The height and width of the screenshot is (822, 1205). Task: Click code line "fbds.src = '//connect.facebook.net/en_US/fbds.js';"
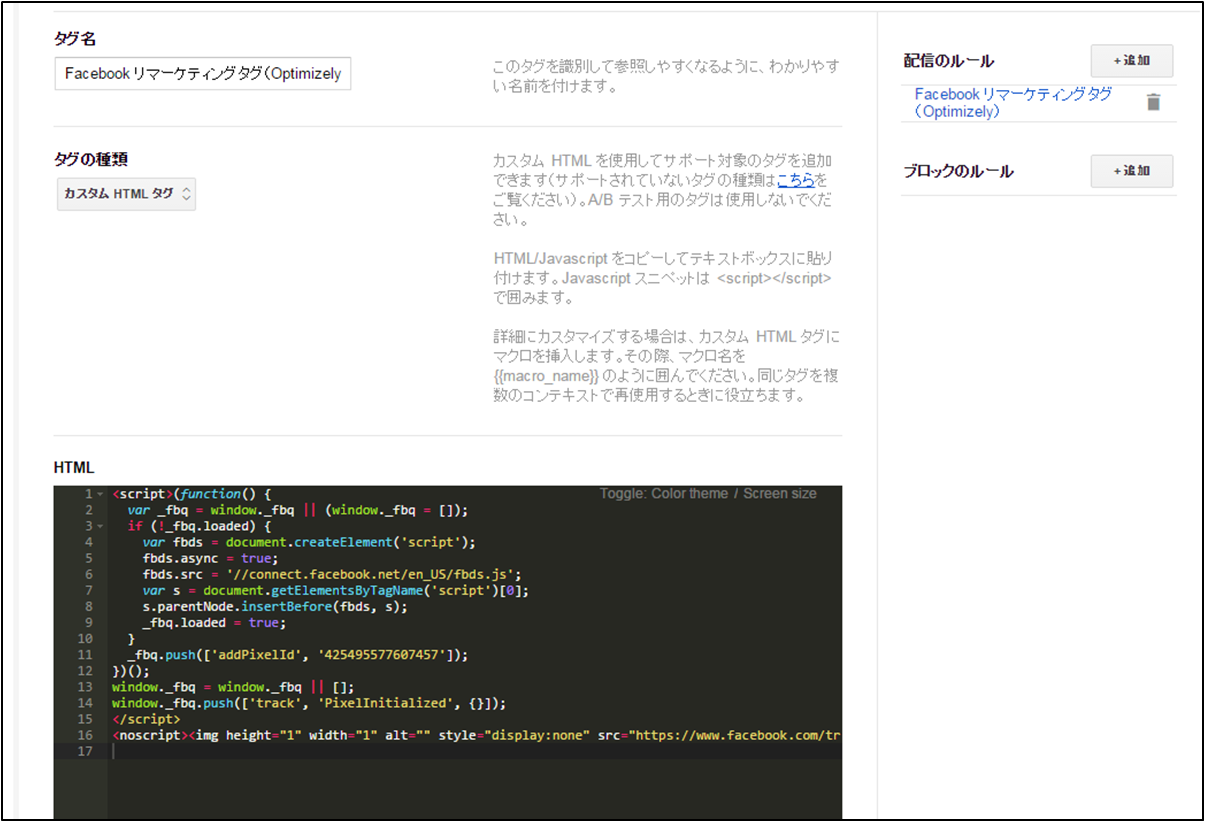click(332, 574)
